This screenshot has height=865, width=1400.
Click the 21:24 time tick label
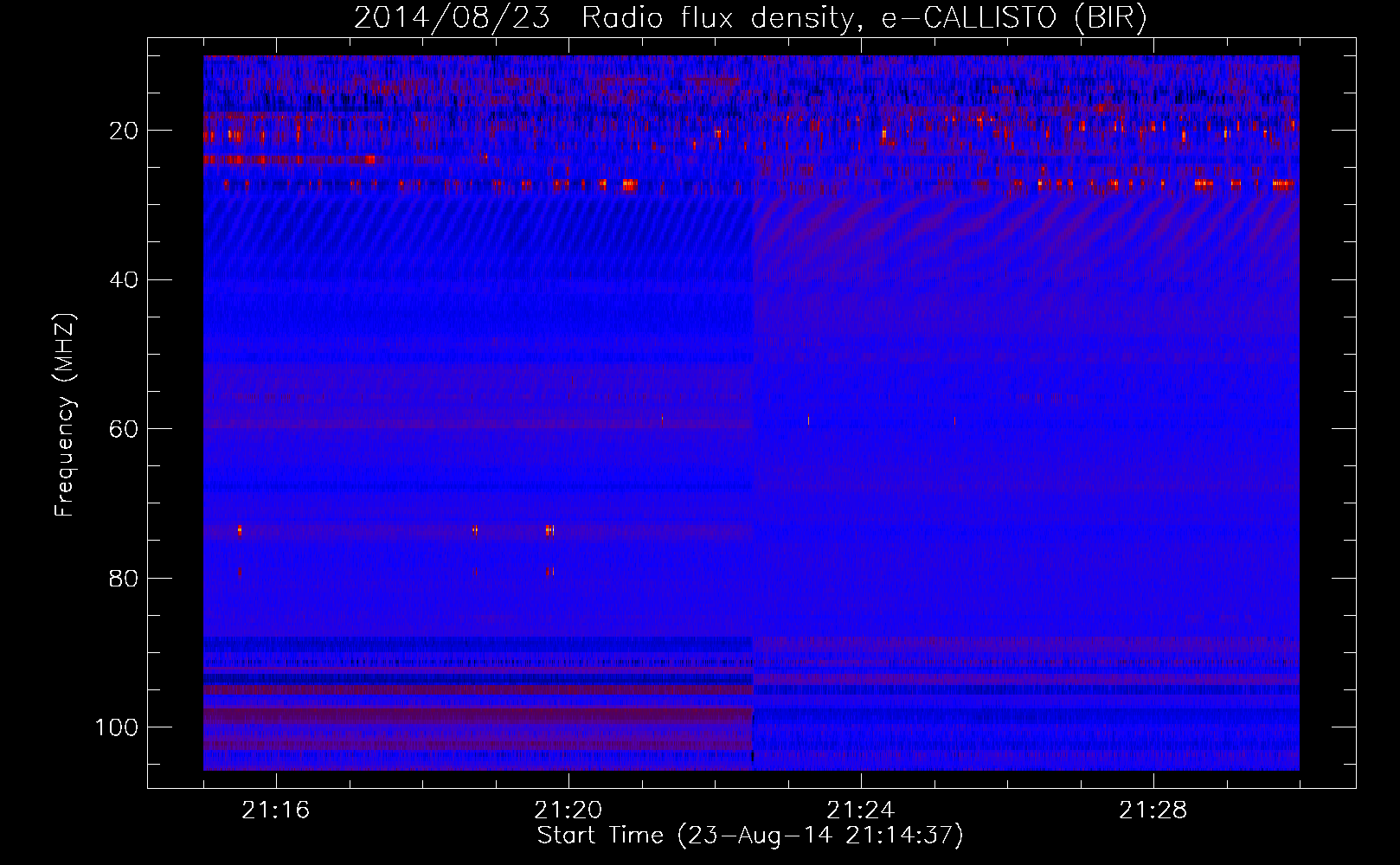point(861,811)
